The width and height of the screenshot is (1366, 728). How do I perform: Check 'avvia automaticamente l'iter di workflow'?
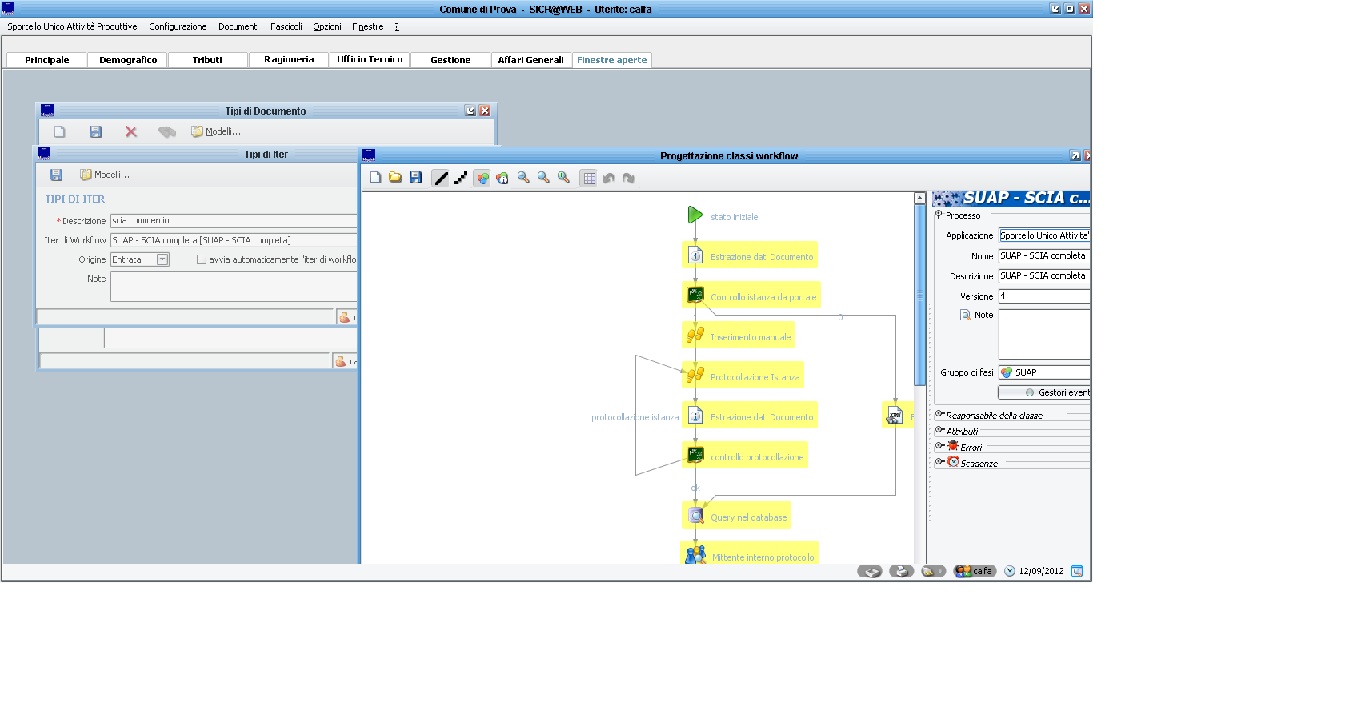click(201, 259)
